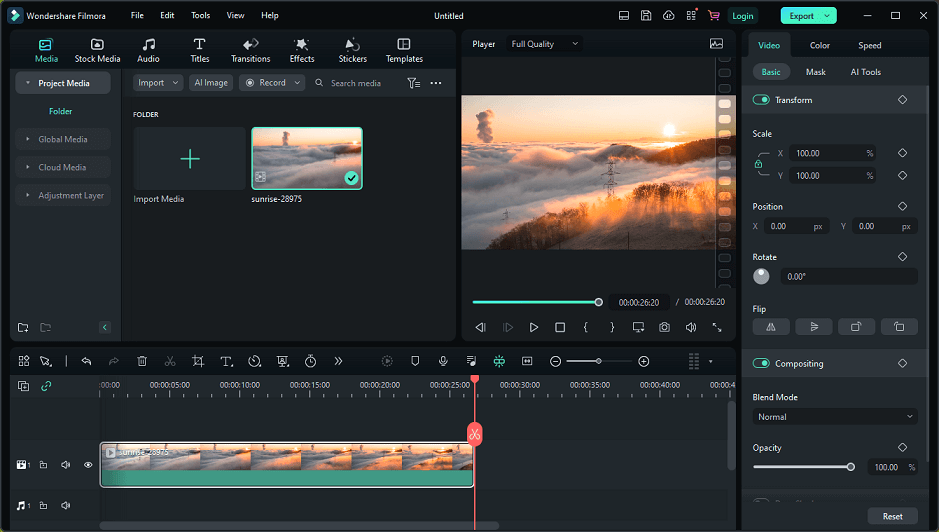This screenshot has width=939, height=532.
Task: Click the undo icon in timeline toolbar
Action: click(86, 361)
